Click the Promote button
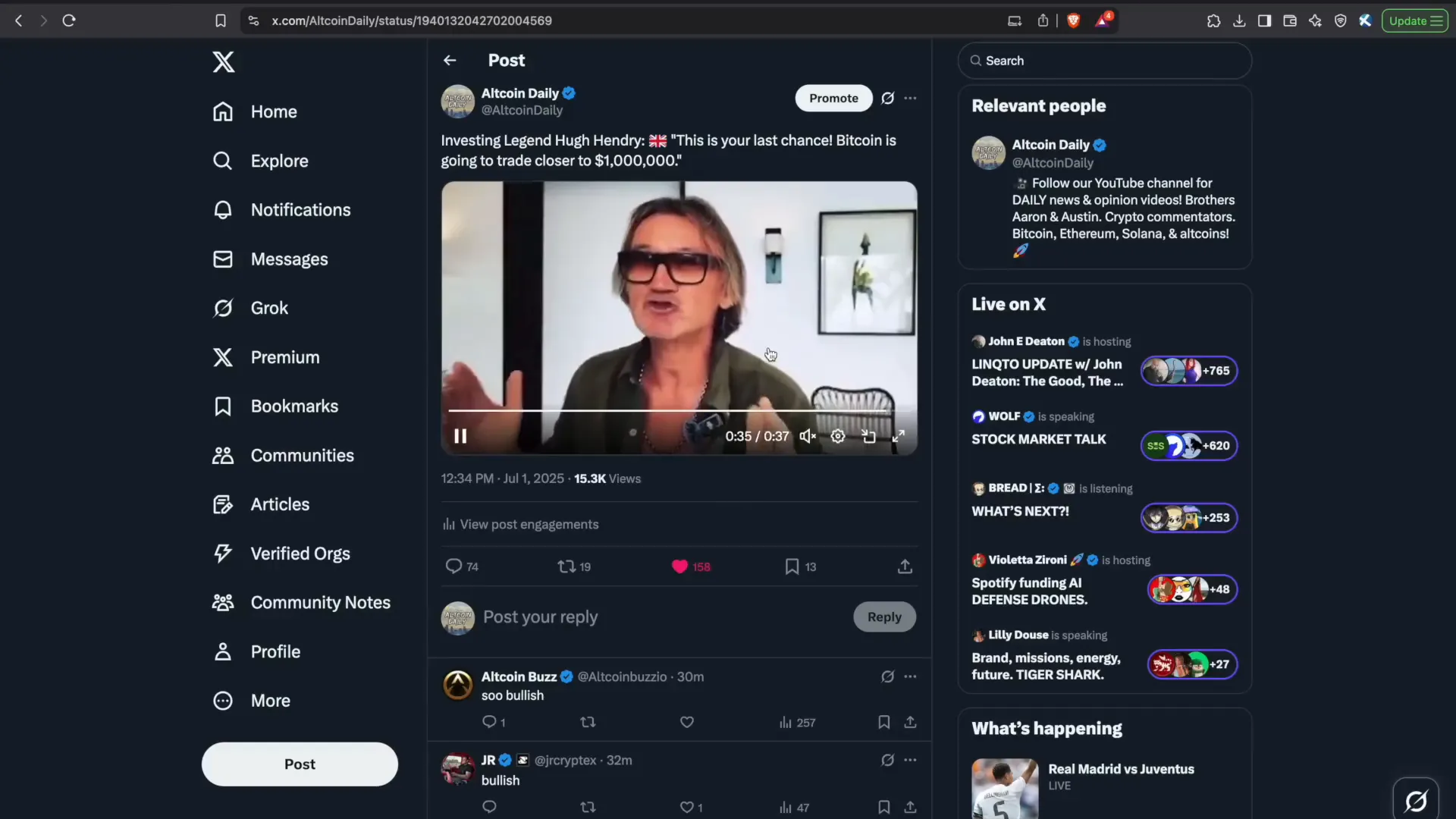The height and width of the screenshot is (819, 1456). pyautogui.click(x=833, y=98)
